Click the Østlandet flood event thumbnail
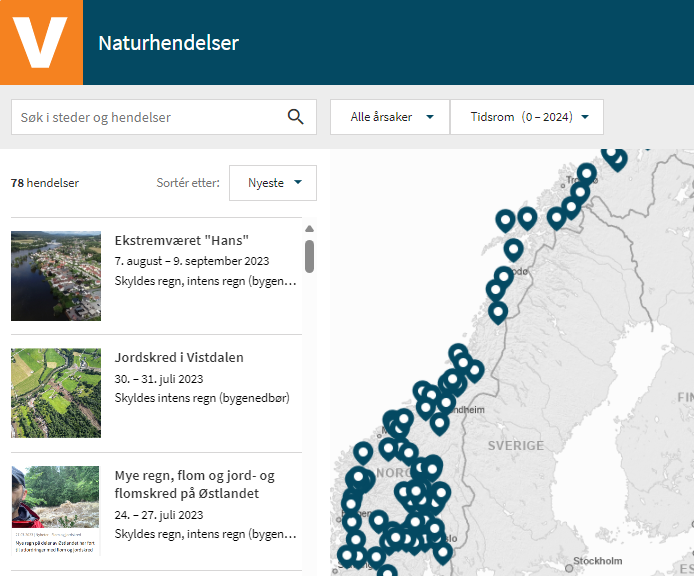 coord(56,510)
